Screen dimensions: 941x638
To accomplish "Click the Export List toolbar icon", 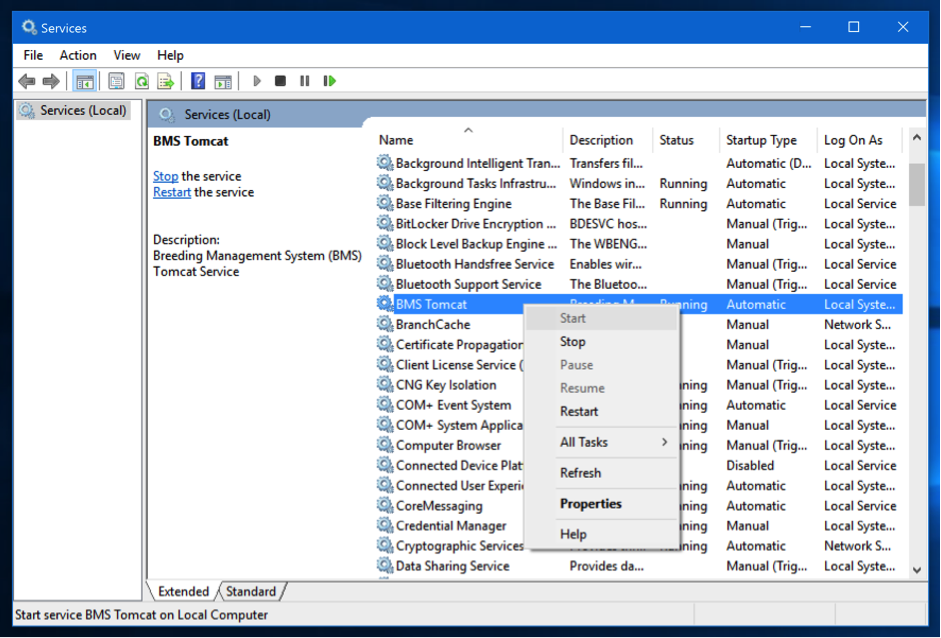I will point(166,81).
